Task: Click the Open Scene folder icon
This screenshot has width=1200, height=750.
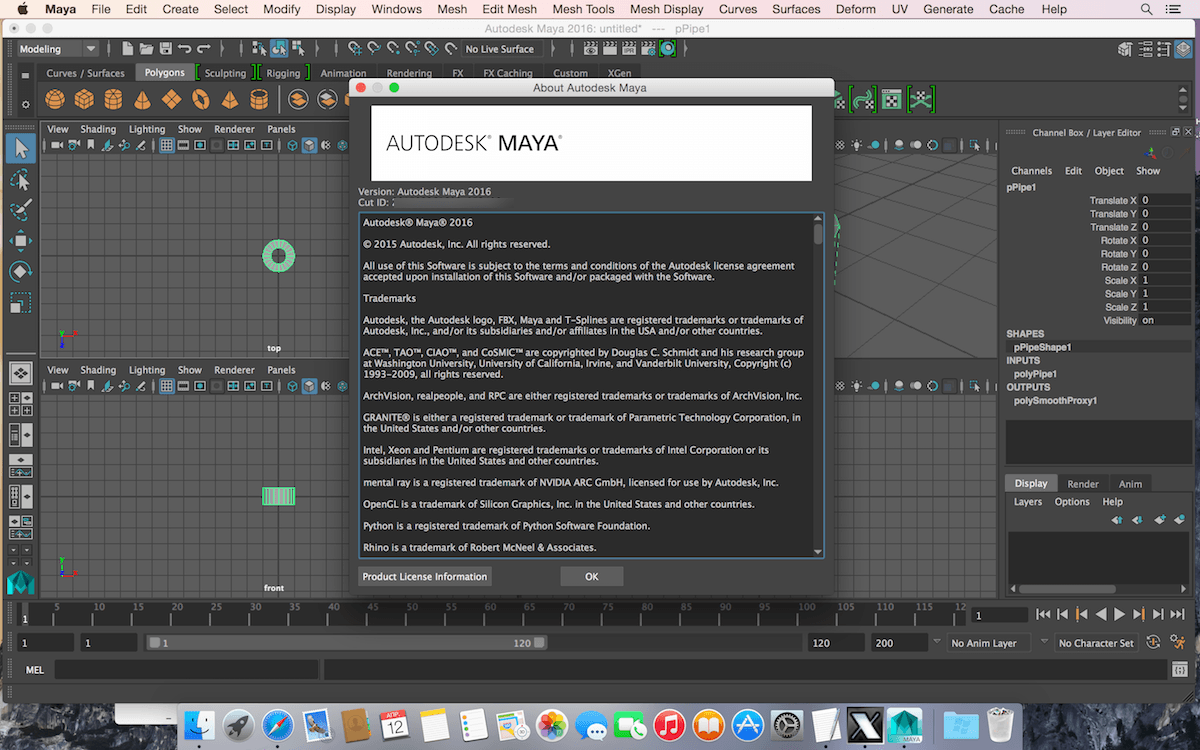Action: click(x=146, y=48)
